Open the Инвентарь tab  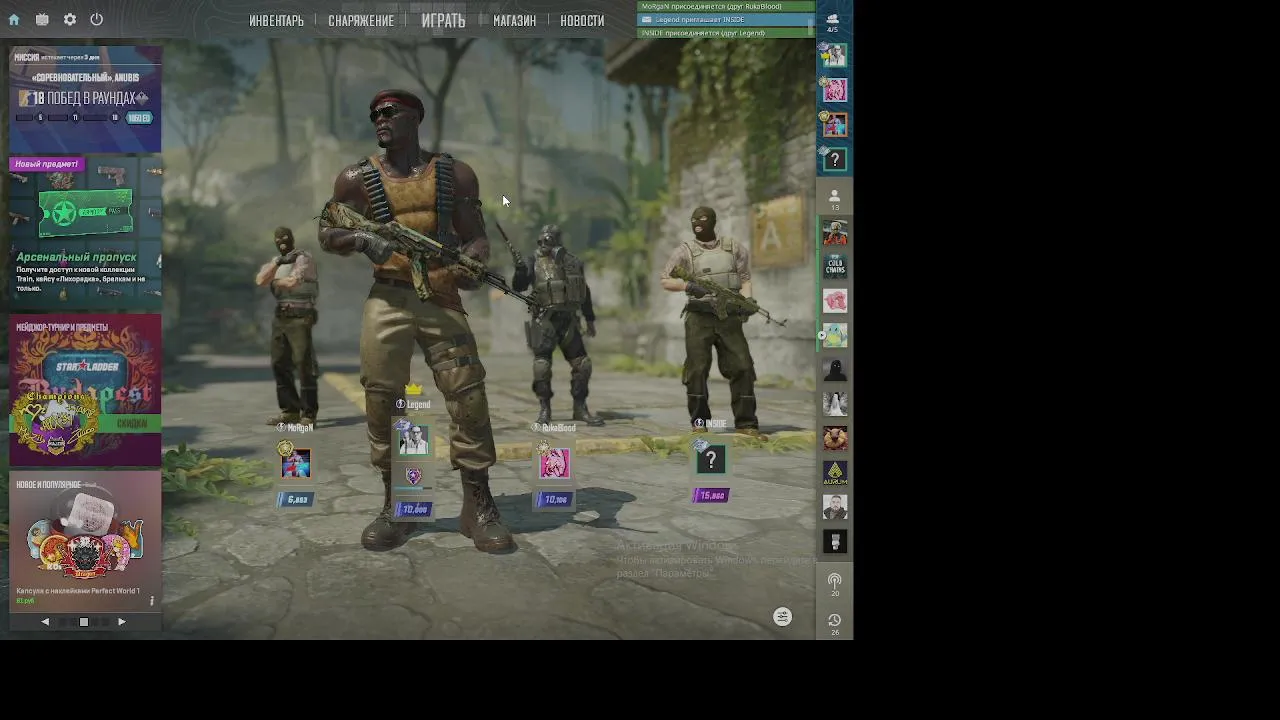tap(276, 20)
